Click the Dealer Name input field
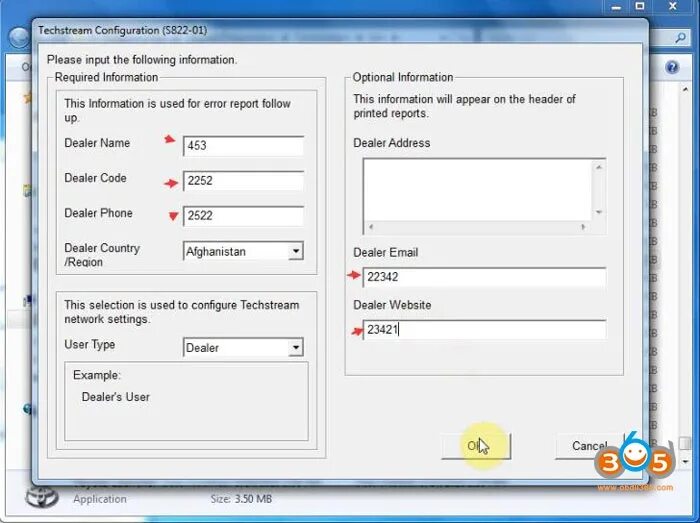 click(x=243, y=145)
